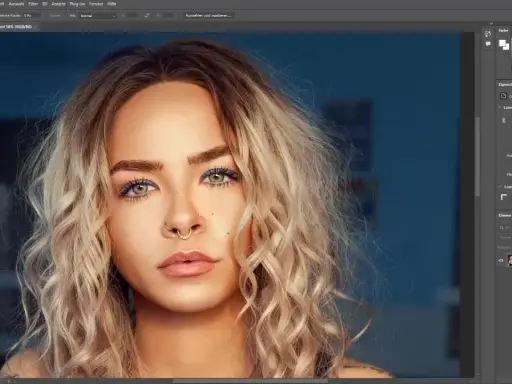
Task: Open the History panel icon
Action: point(488,34)
